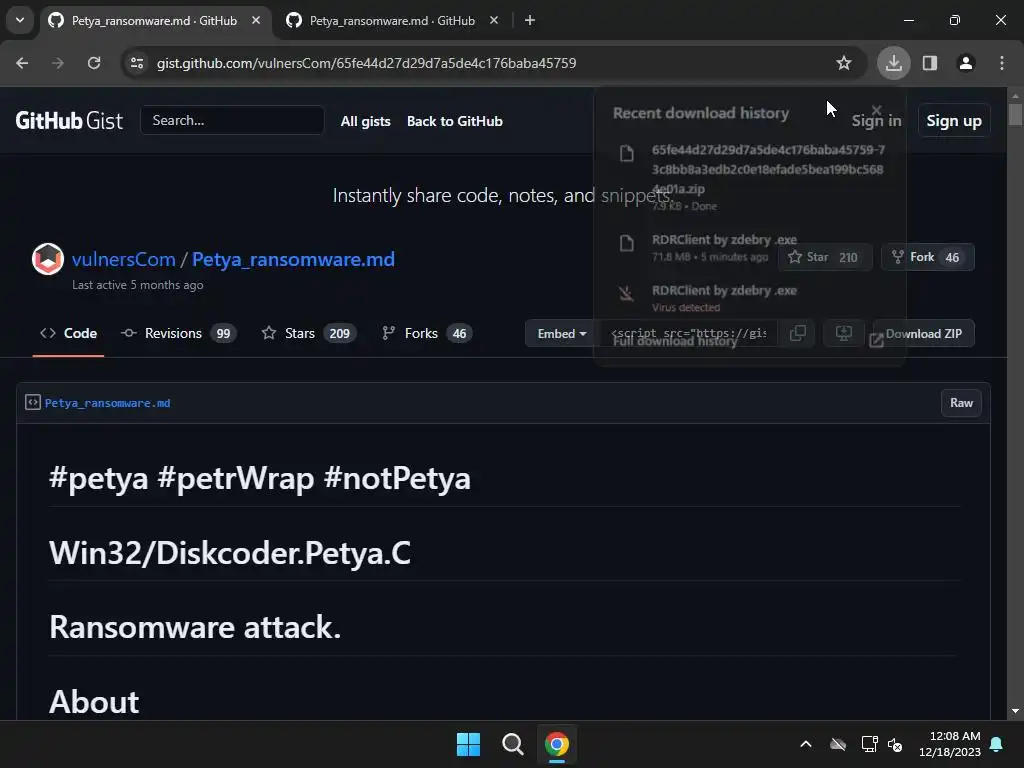Close the second Petya_ransomware.md tab

tap(494, 20)
